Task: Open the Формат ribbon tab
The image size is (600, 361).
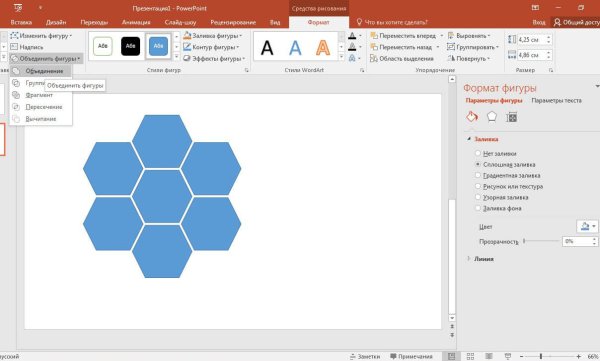Action: (318, 22)
